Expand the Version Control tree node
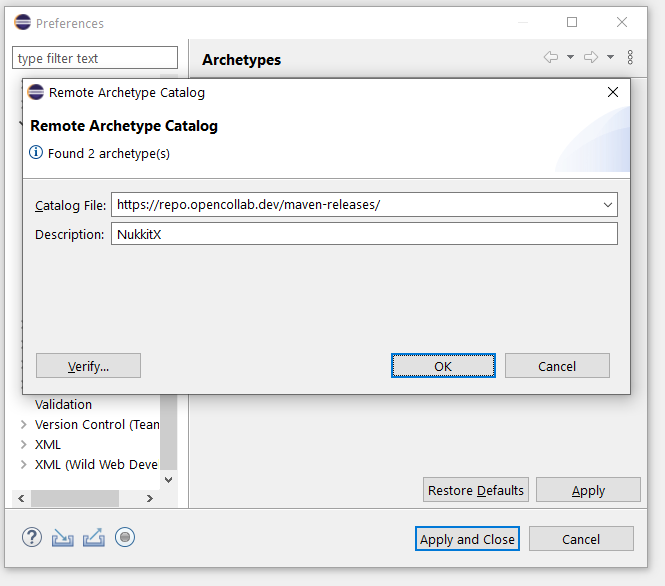 point(24,425)
